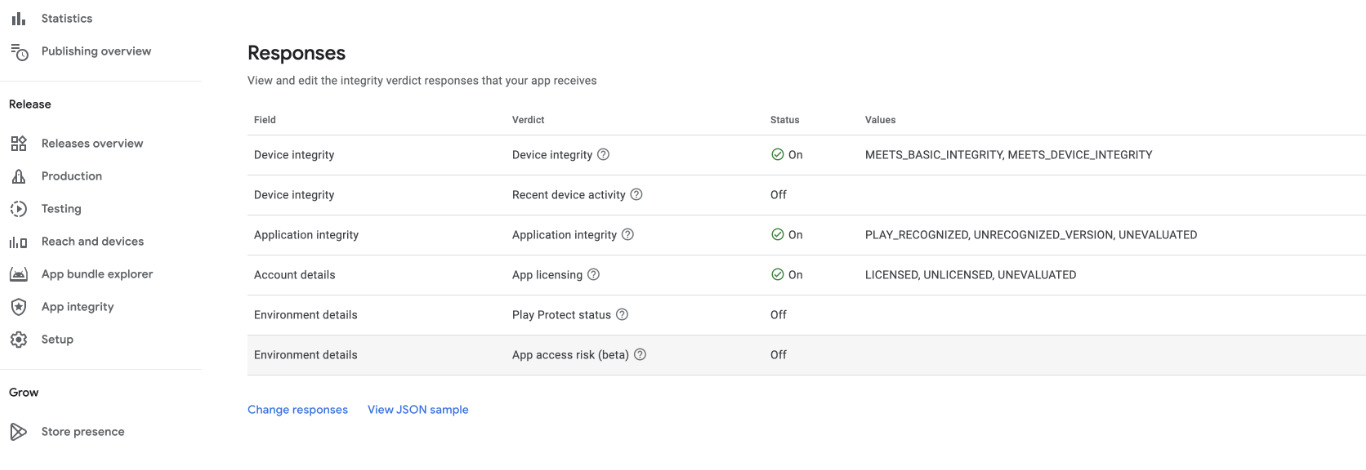Show help for Play Protect status
Viewport: 1366px width, 470px height.
[622, 315]
